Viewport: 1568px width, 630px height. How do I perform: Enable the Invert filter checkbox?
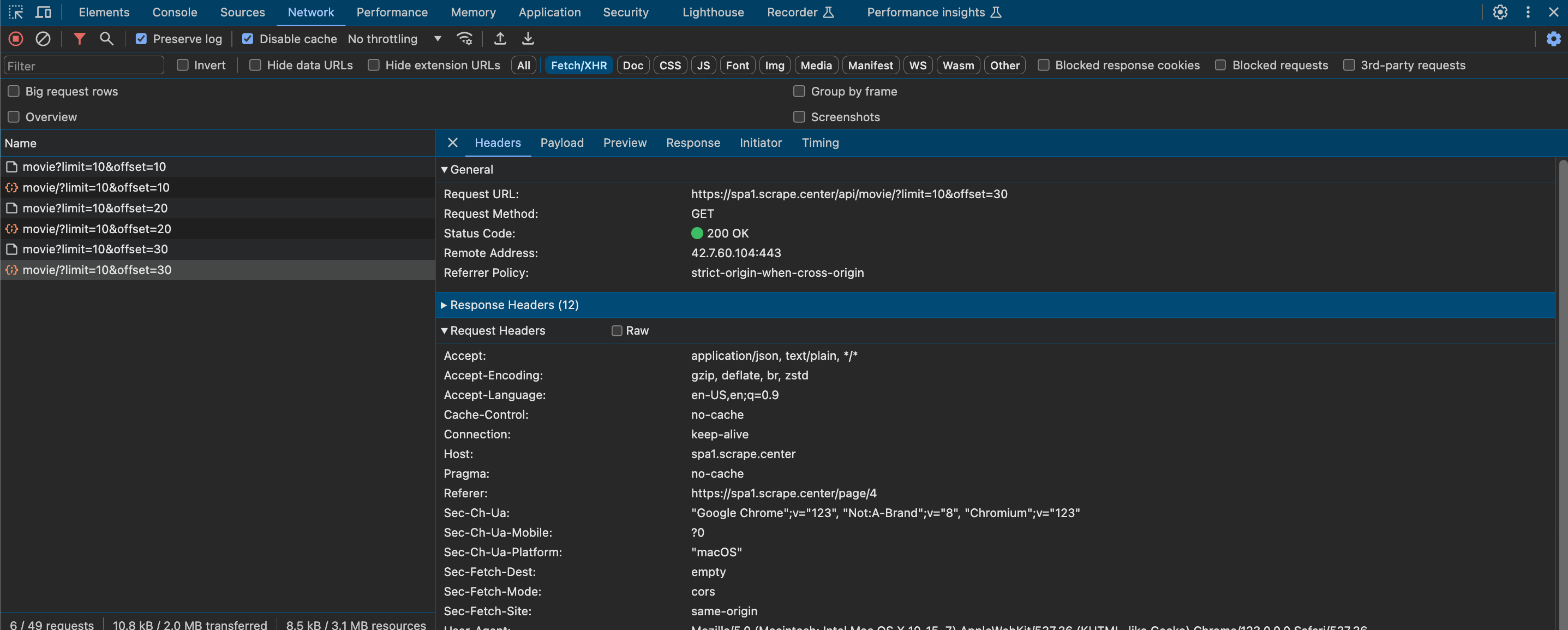pyautogui.click(x=183, y=65)
